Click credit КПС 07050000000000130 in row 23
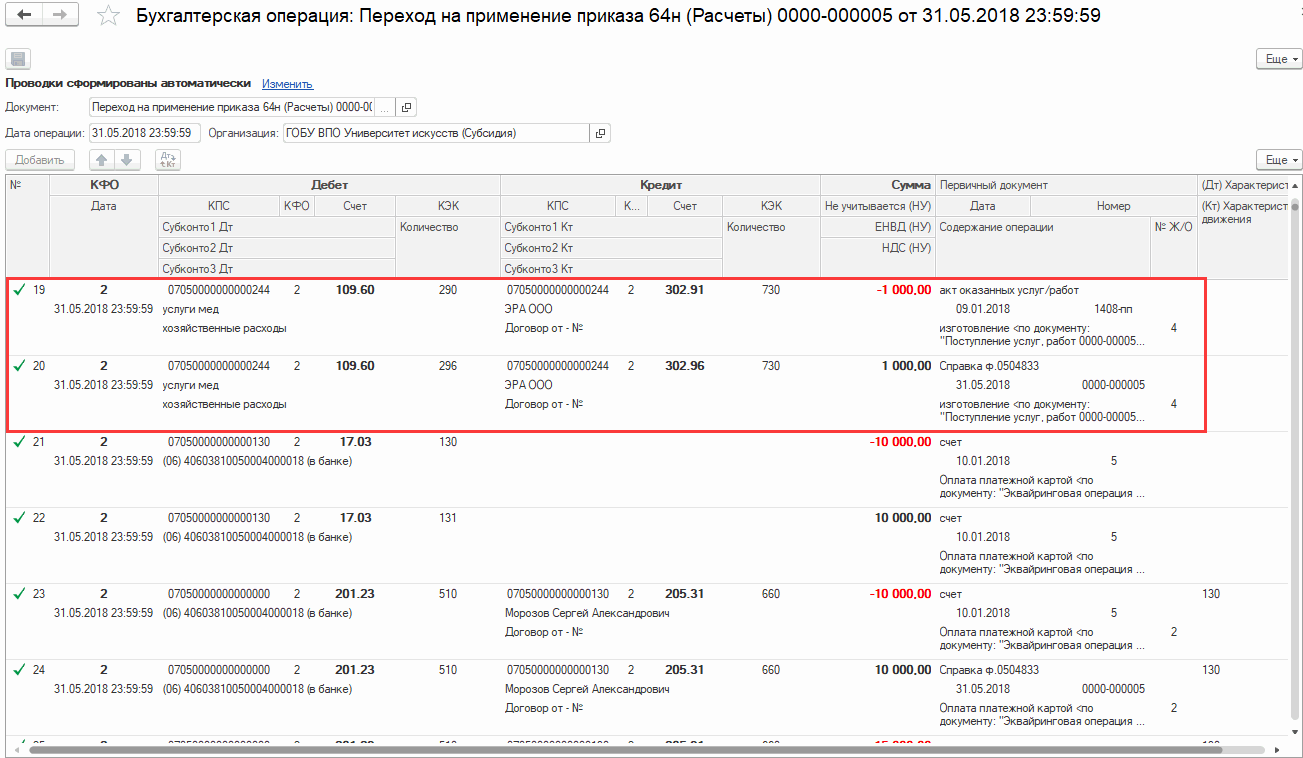The height and width of the screenshot is (758, 1303). 558,594
